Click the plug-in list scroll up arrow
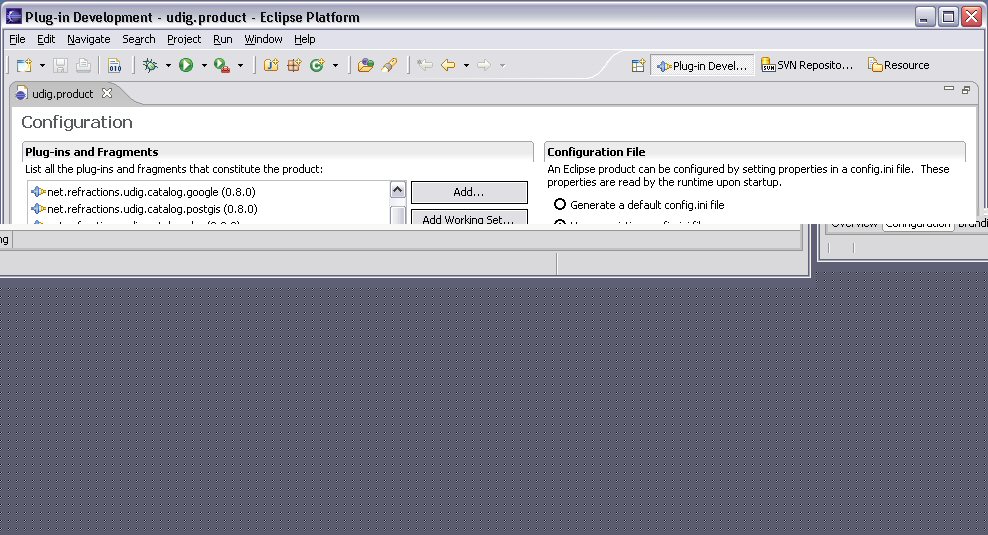This screenshot has width=988, height=535. coord(397,190)
